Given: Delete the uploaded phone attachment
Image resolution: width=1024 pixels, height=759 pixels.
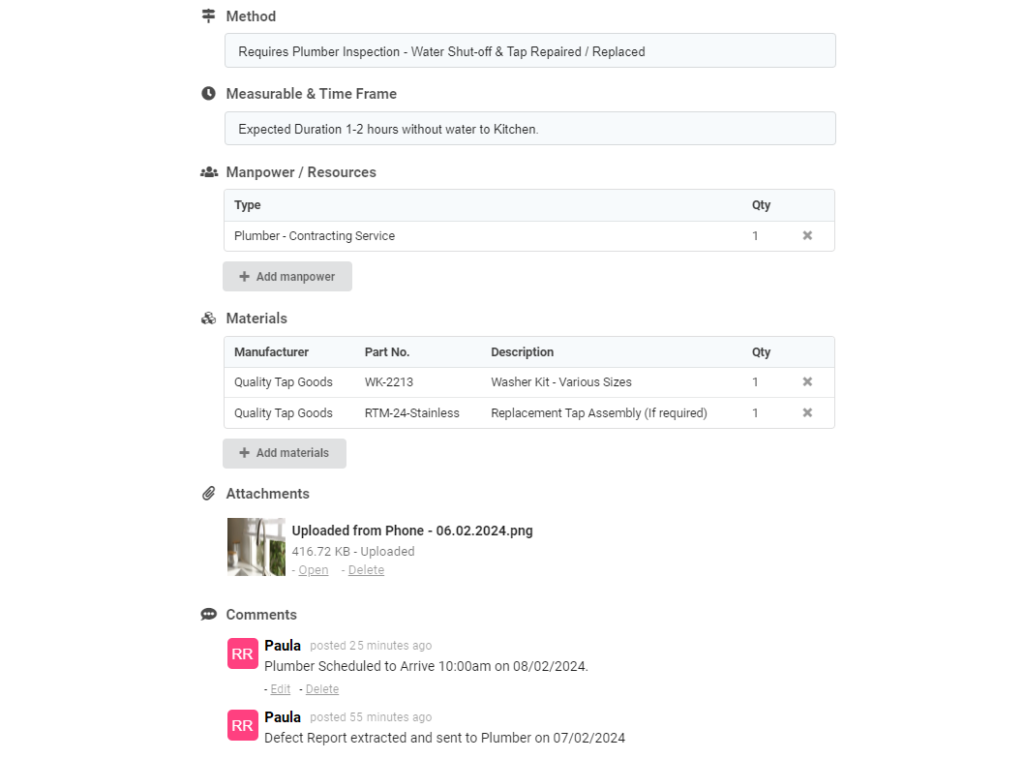Looking at the screenshot, I should 366,570.
